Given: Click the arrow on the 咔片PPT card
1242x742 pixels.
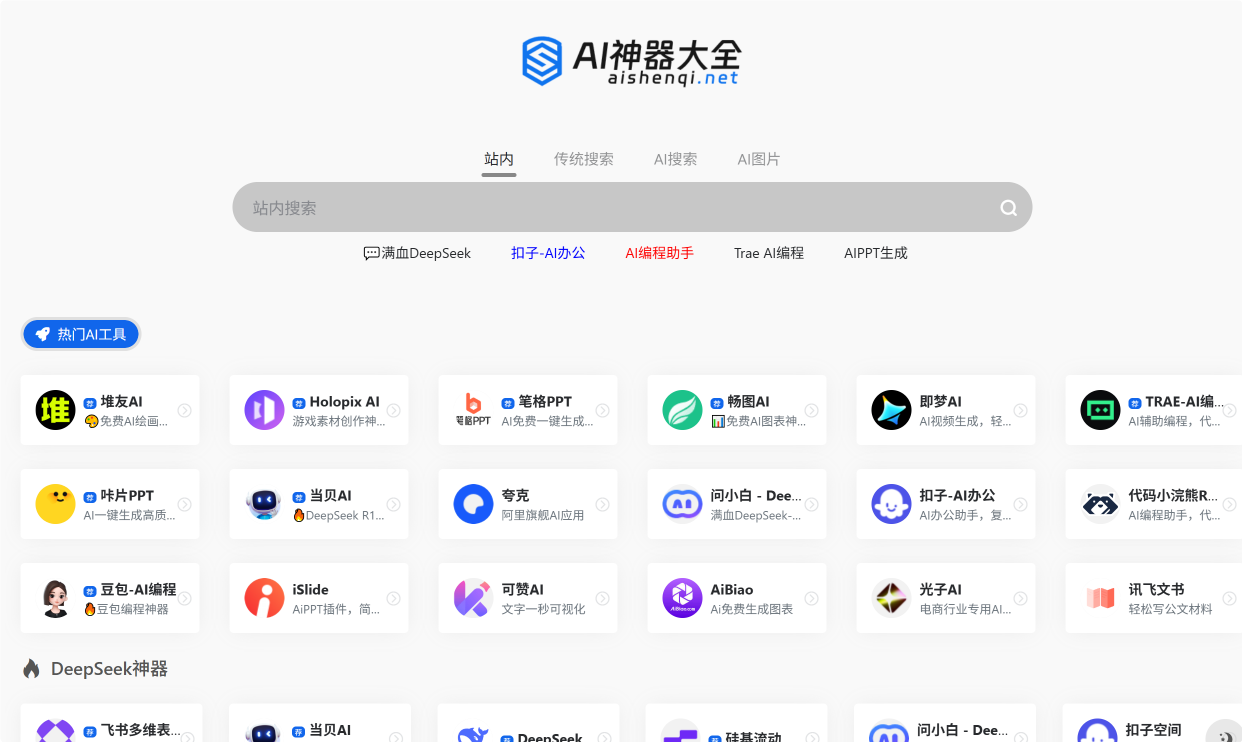Looking at the screenshot, I should [185, 505].
